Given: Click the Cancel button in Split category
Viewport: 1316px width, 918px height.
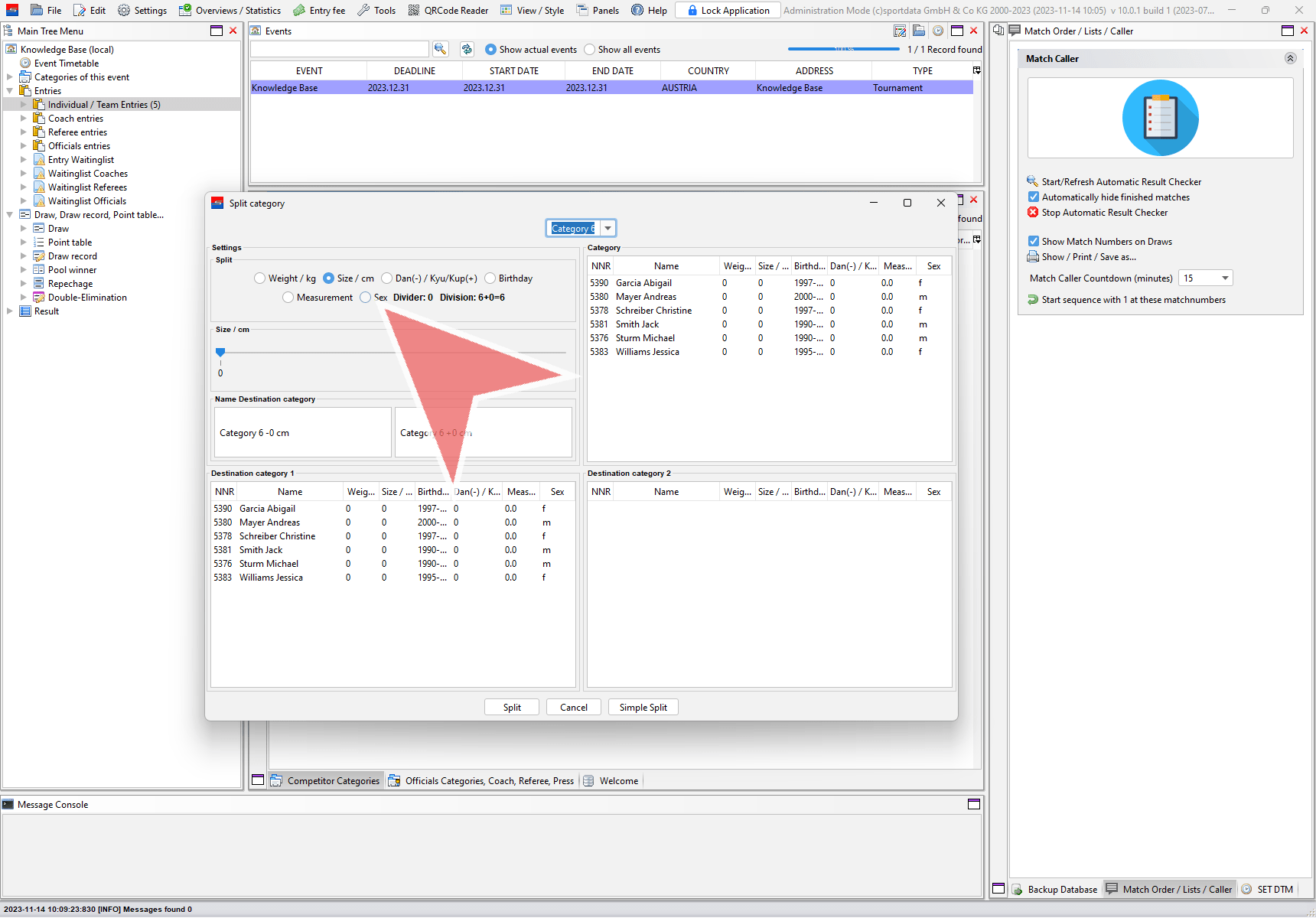Looking at the screenshot, I should pos(573,708).
